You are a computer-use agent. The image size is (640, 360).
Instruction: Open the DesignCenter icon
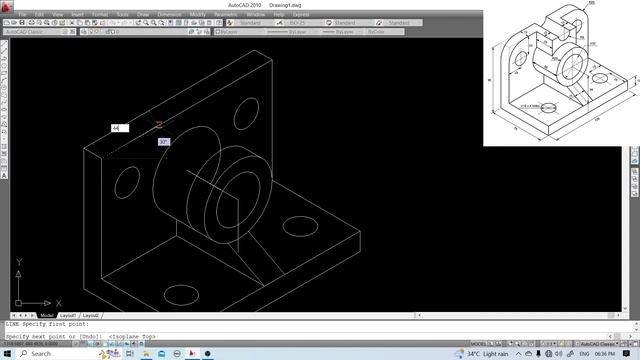pyautogui.click(x=178, y=23)
